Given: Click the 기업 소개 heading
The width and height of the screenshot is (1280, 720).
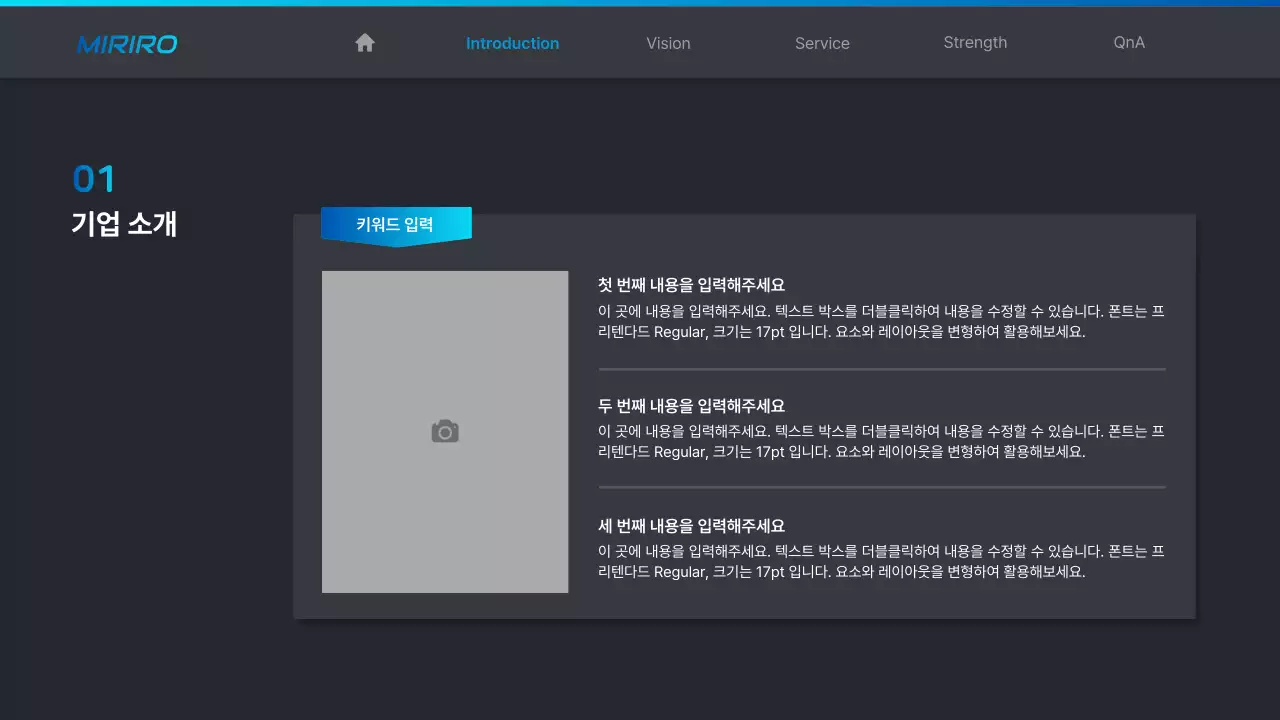Looking at the screenshot, I should pos(124,224).
